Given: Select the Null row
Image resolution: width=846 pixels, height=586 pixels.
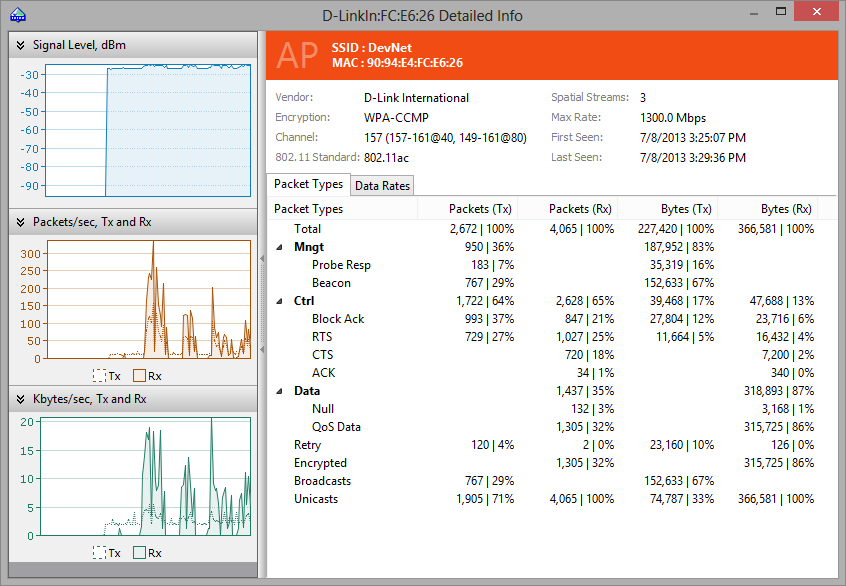Looking at the screenshot, I should pos(551,409).
